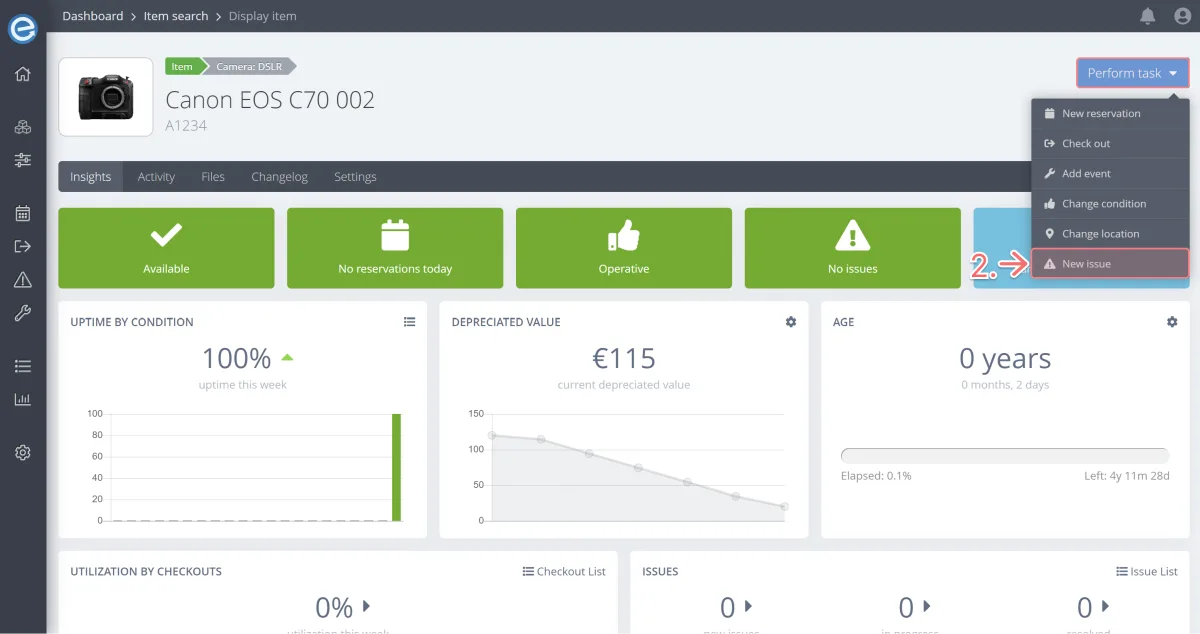This screenshot has width=1200, height=634.
Task: Click the home icon in sidebar
Action: click(22, 74)
